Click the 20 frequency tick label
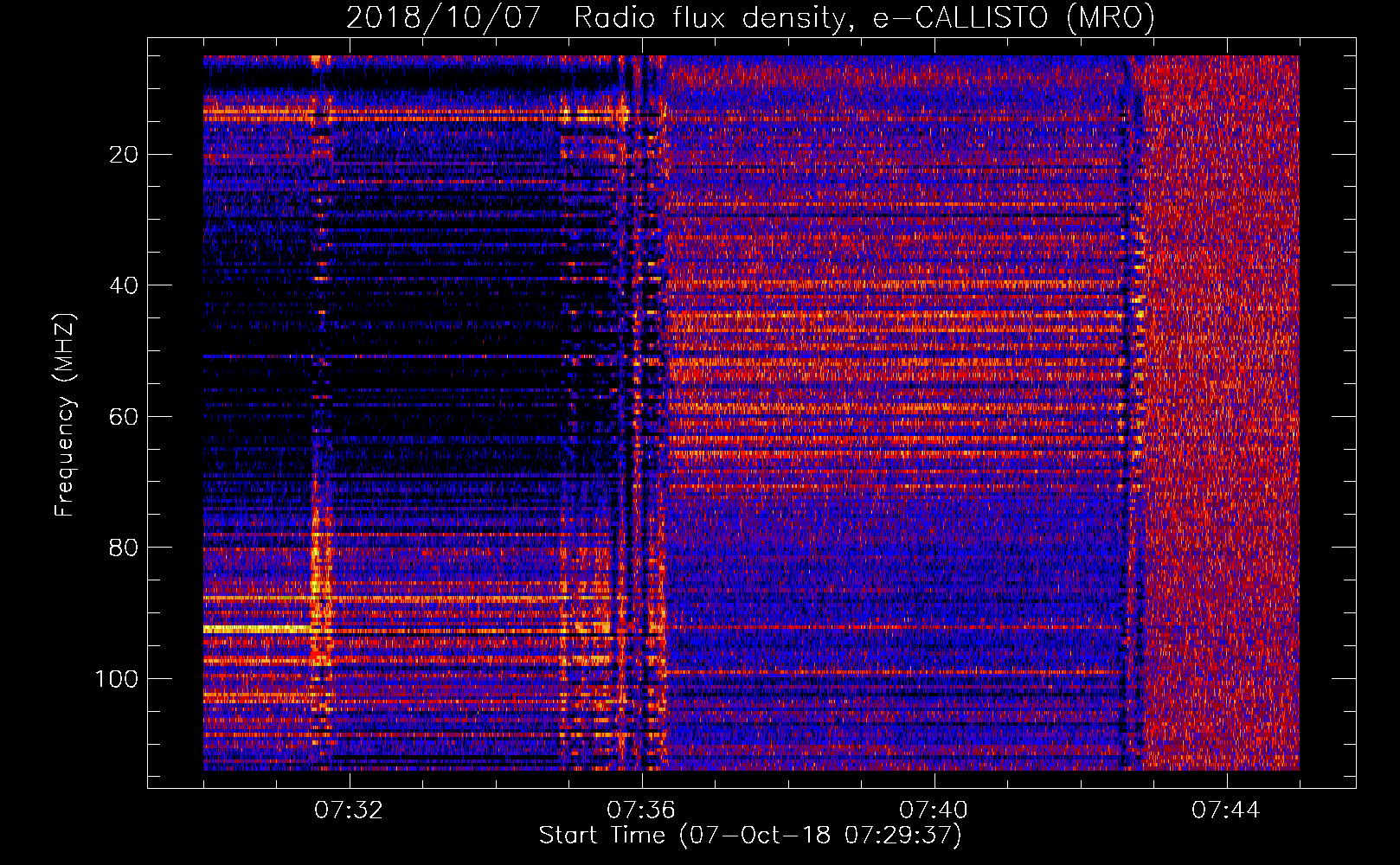This screenshot has height=865, width=1400. (125, 155)
